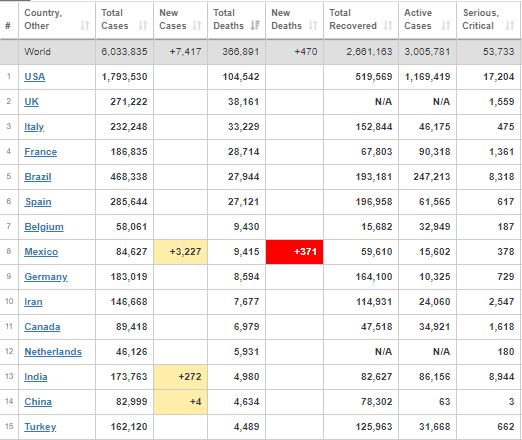Image resolution: width=522 pixels, height=440 pixels.
Task: Open the India country link
Action: click(x=36, y=377)
